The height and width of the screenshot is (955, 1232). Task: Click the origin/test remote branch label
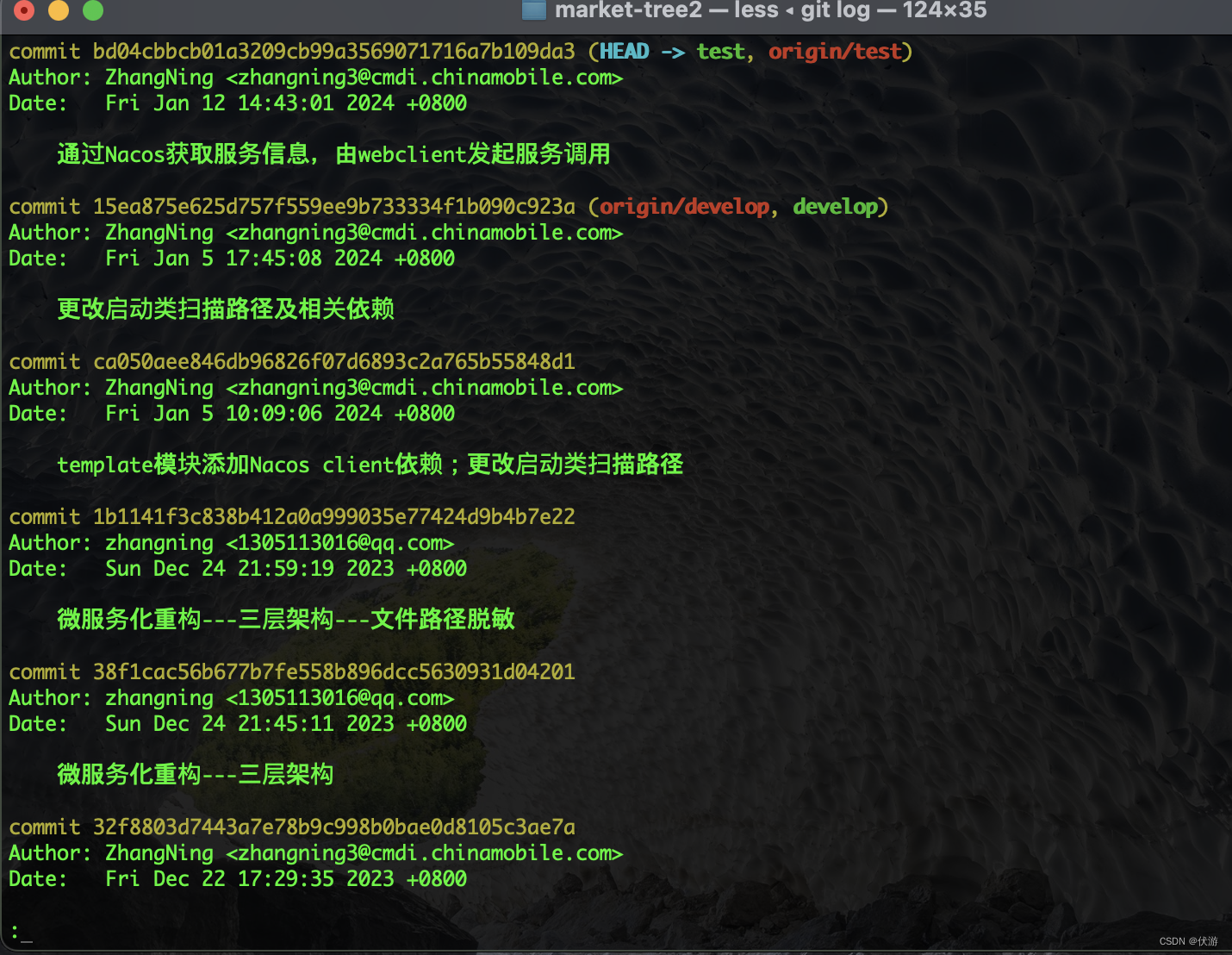(835, 52)
